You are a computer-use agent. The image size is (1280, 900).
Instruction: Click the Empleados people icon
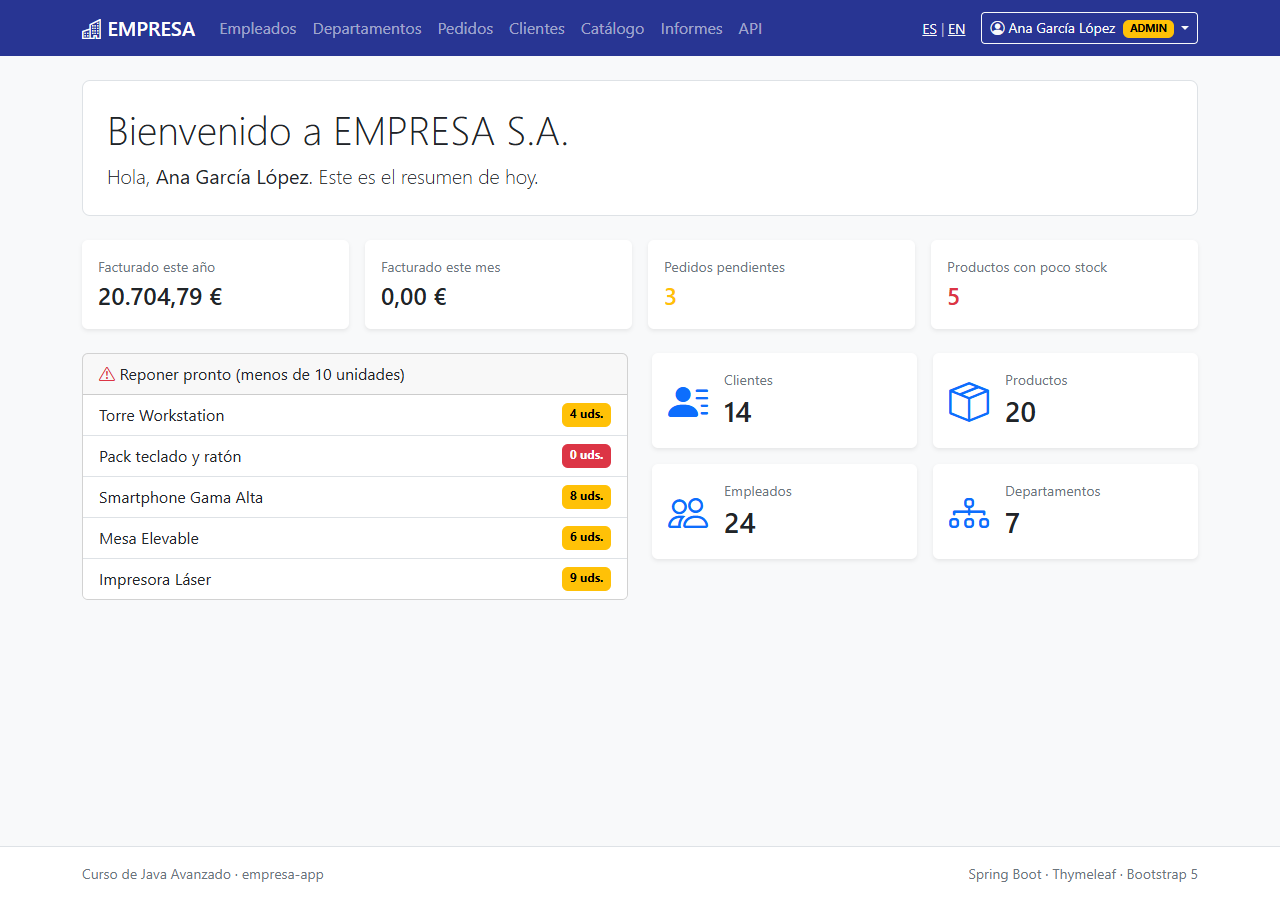pyautogui.click(x=688, y=513)
